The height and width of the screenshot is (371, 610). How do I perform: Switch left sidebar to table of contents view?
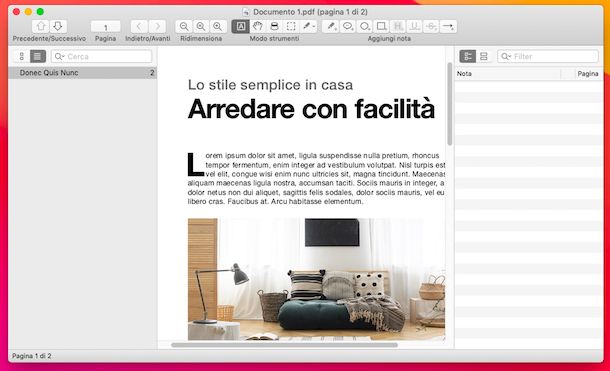[x=38, y=56]
